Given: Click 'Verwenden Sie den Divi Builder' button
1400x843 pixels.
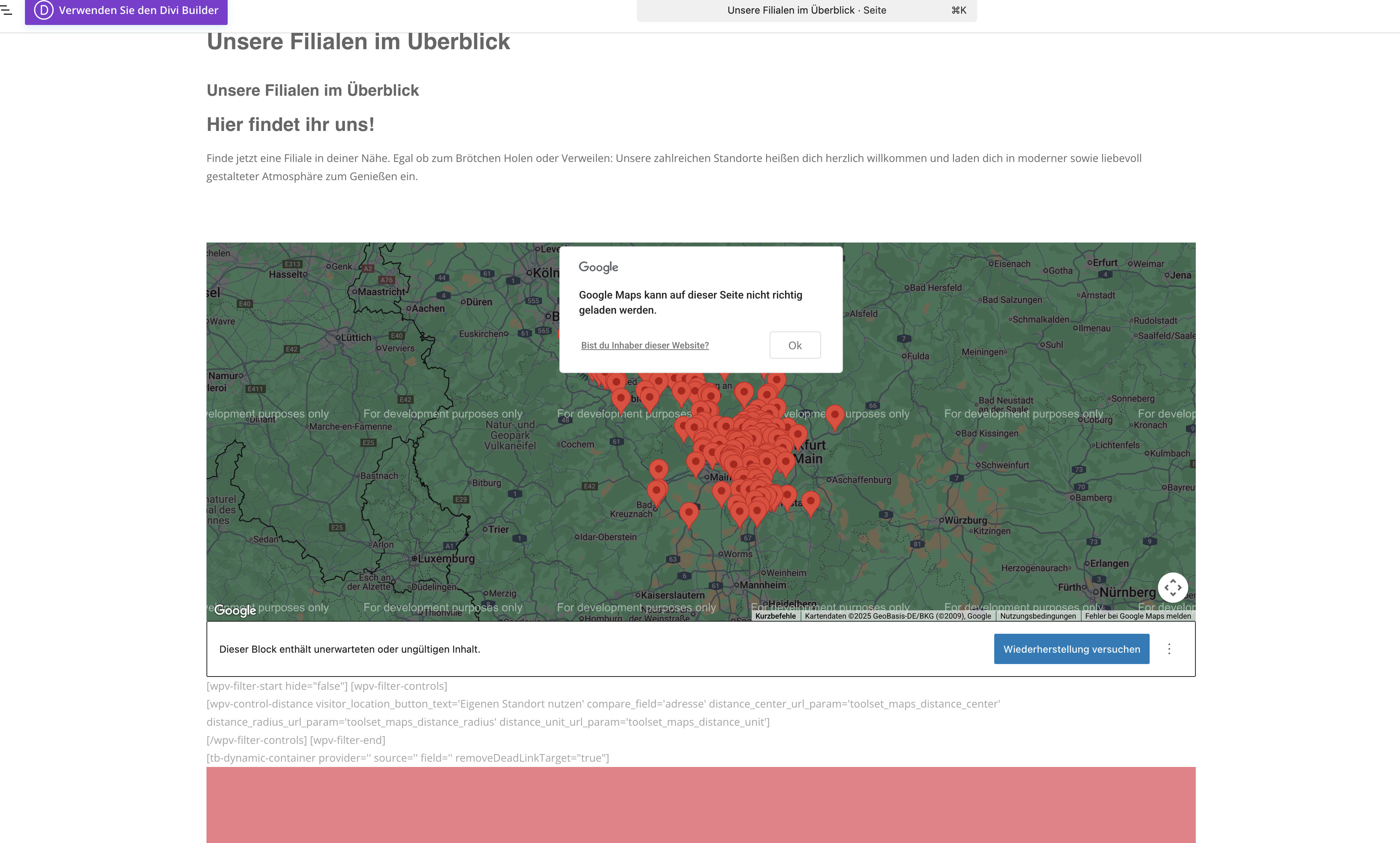Looking at the screenshot, I should pos(126,11).
